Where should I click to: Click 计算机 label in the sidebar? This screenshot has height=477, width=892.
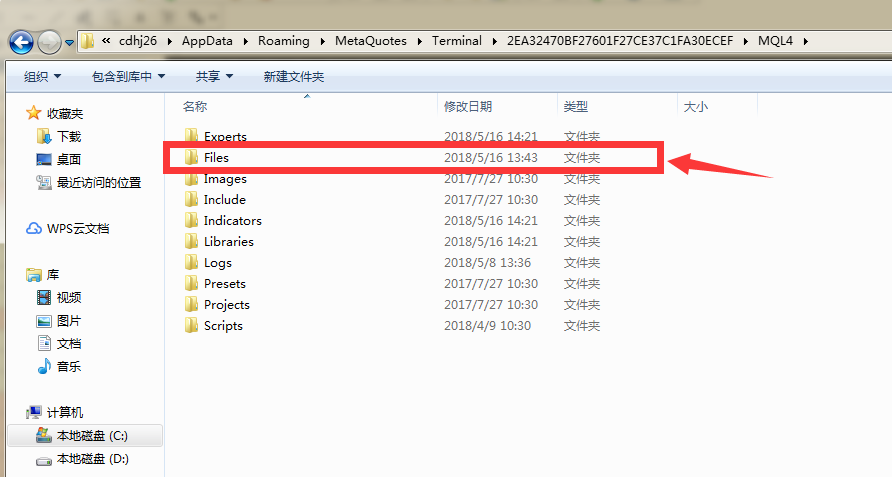point(65,412)
